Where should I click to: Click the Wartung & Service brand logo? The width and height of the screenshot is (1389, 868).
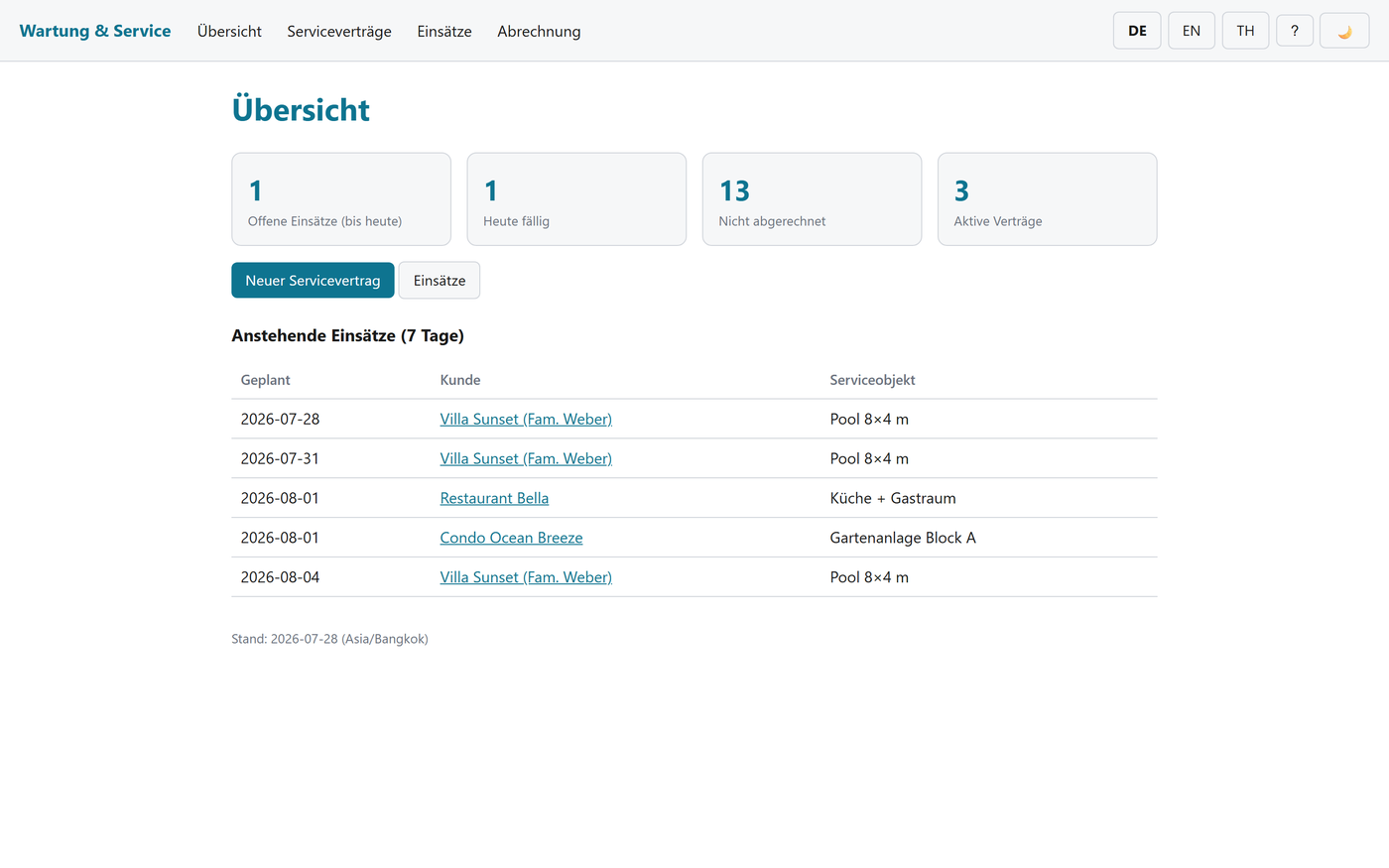tap(95, 31)
